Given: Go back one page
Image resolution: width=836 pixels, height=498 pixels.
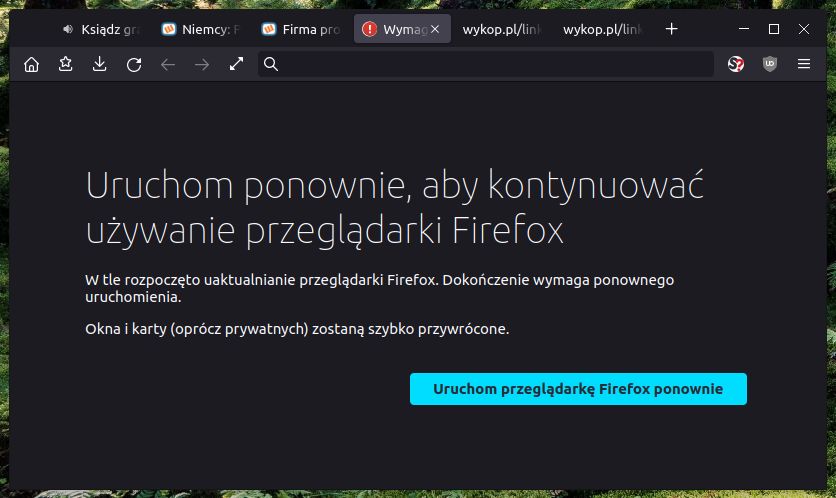Looking at the screenshot, I should coord(168,65).
